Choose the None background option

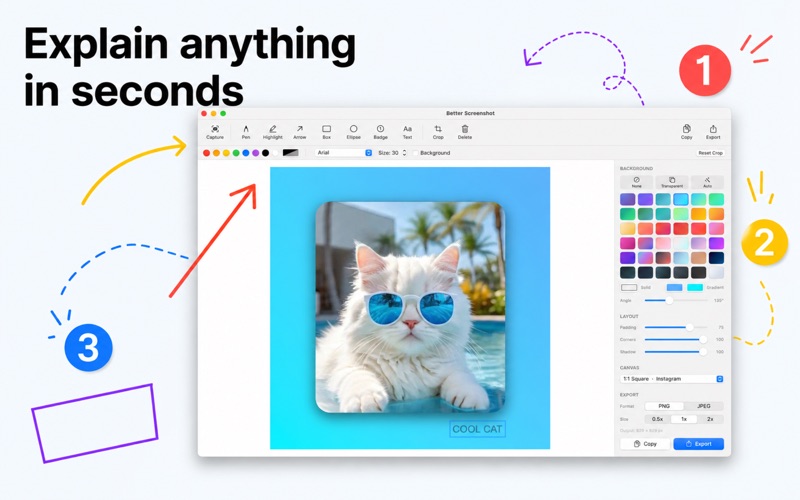[636, 182]
